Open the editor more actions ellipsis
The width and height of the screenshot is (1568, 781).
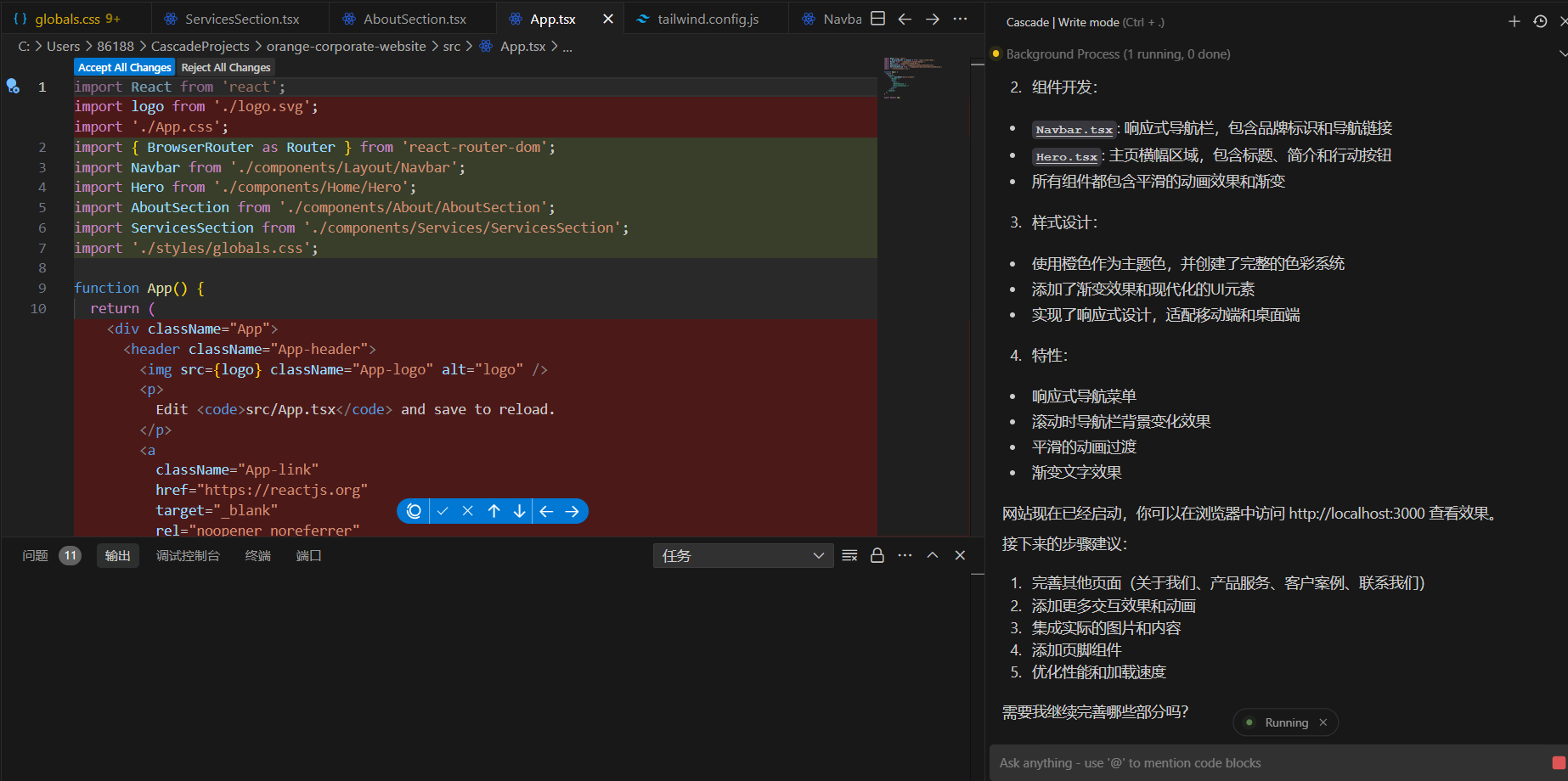point(960,19)
